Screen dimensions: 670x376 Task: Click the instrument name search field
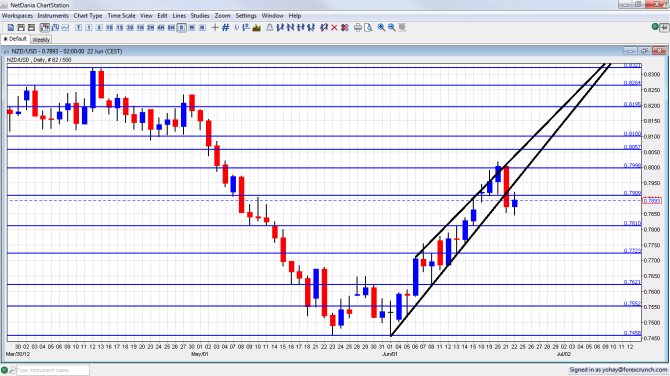(53, 370)
